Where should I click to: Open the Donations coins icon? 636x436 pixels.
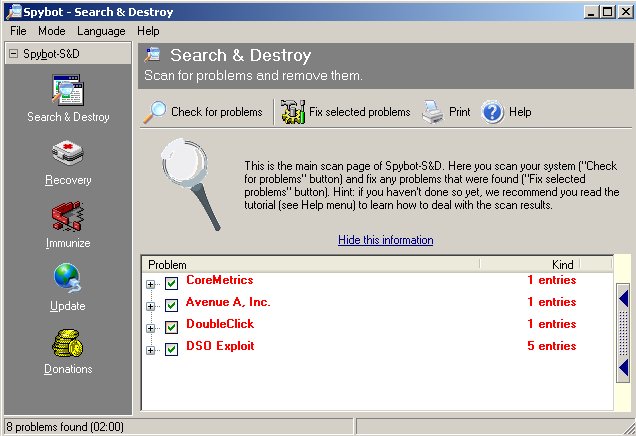pyautogui.click(x=68, y=343)
